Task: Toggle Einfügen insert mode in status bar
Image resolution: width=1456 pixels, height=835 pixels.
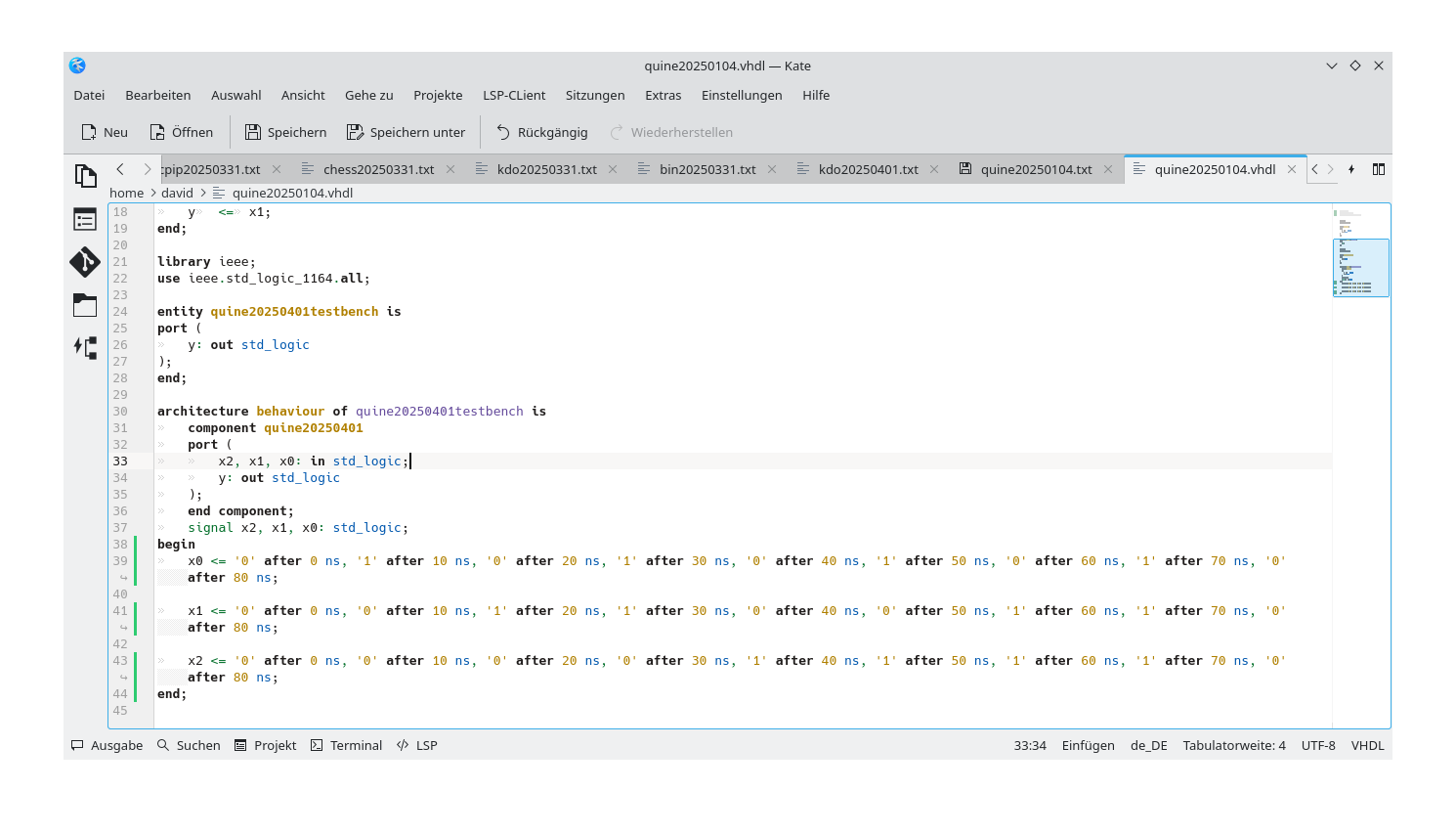Action: (x=1088, y=745)
